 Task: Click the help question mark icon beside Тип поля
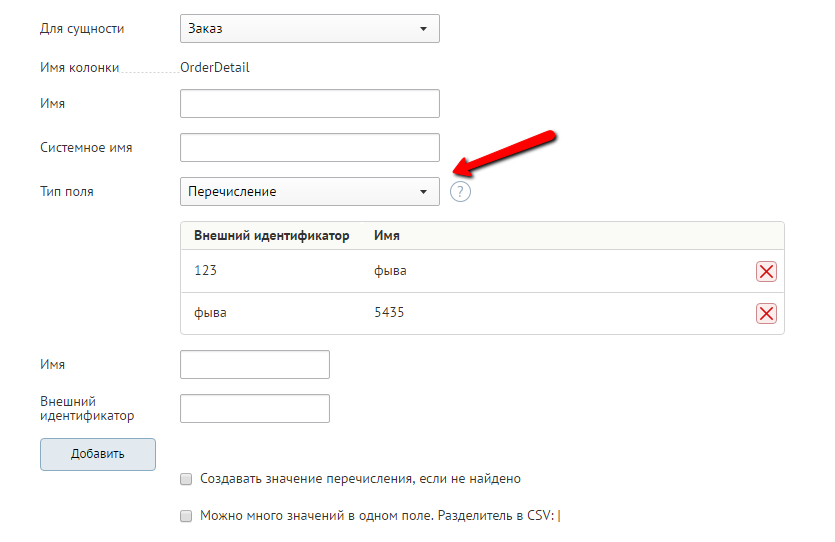tap(460, 191)
